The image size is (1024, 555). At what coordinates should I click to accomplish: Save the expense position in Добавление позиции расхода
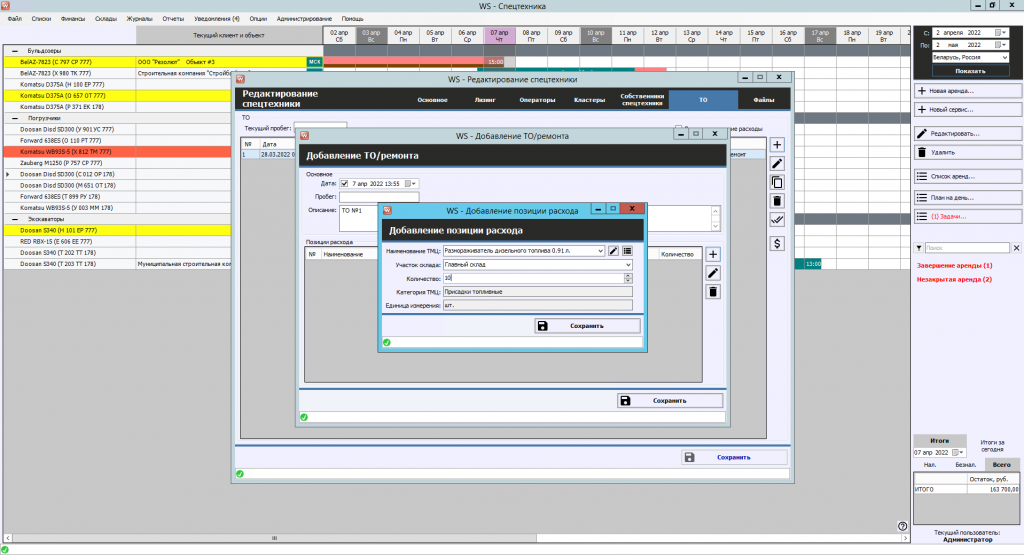click(587, 326)
